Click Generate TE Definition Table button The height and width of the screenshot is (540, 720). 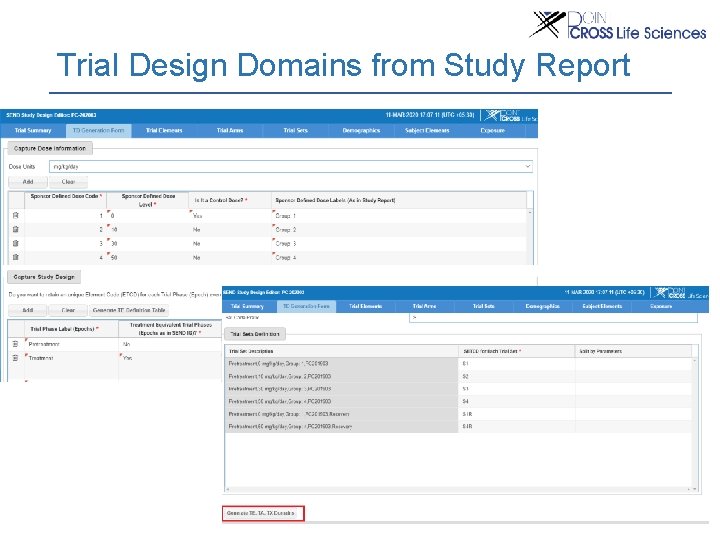click(x=129, y=310)
